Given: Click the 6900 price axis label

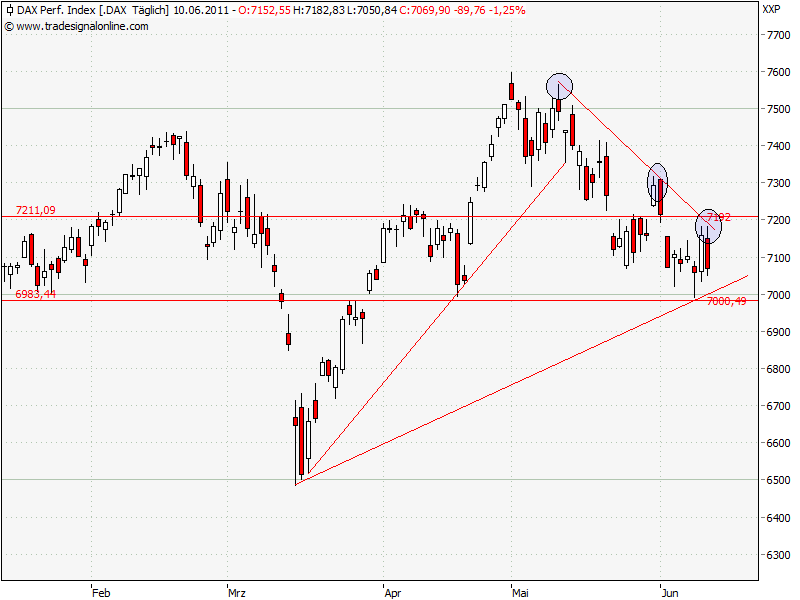Looking at the screenshot, I should tap(779, 332).
